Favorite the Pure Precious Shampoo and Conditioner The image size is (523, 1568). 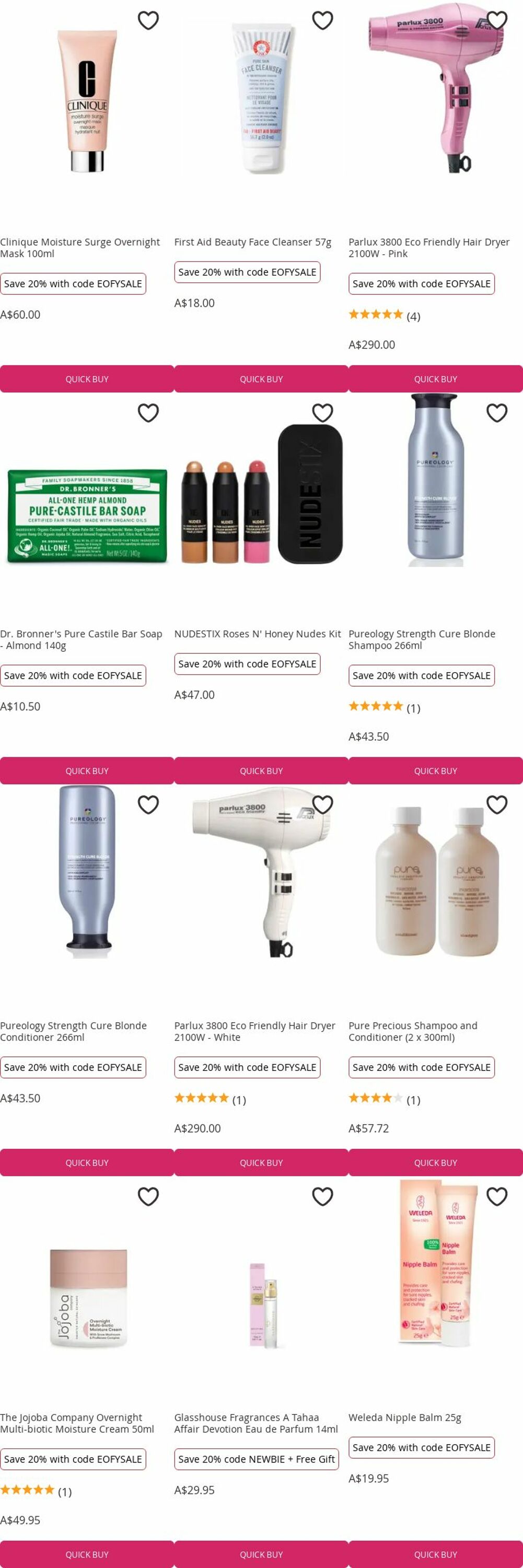(497, 805)
